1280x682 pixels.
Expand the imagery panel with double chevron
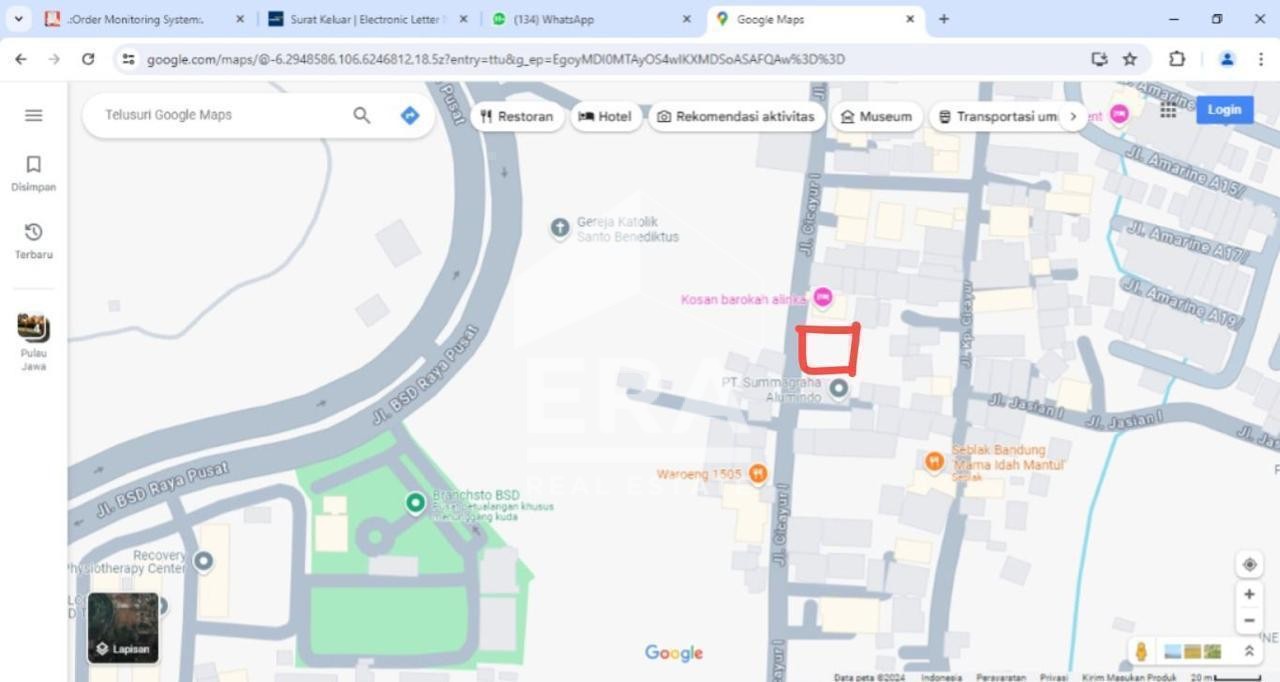[x=1249, y=651]
